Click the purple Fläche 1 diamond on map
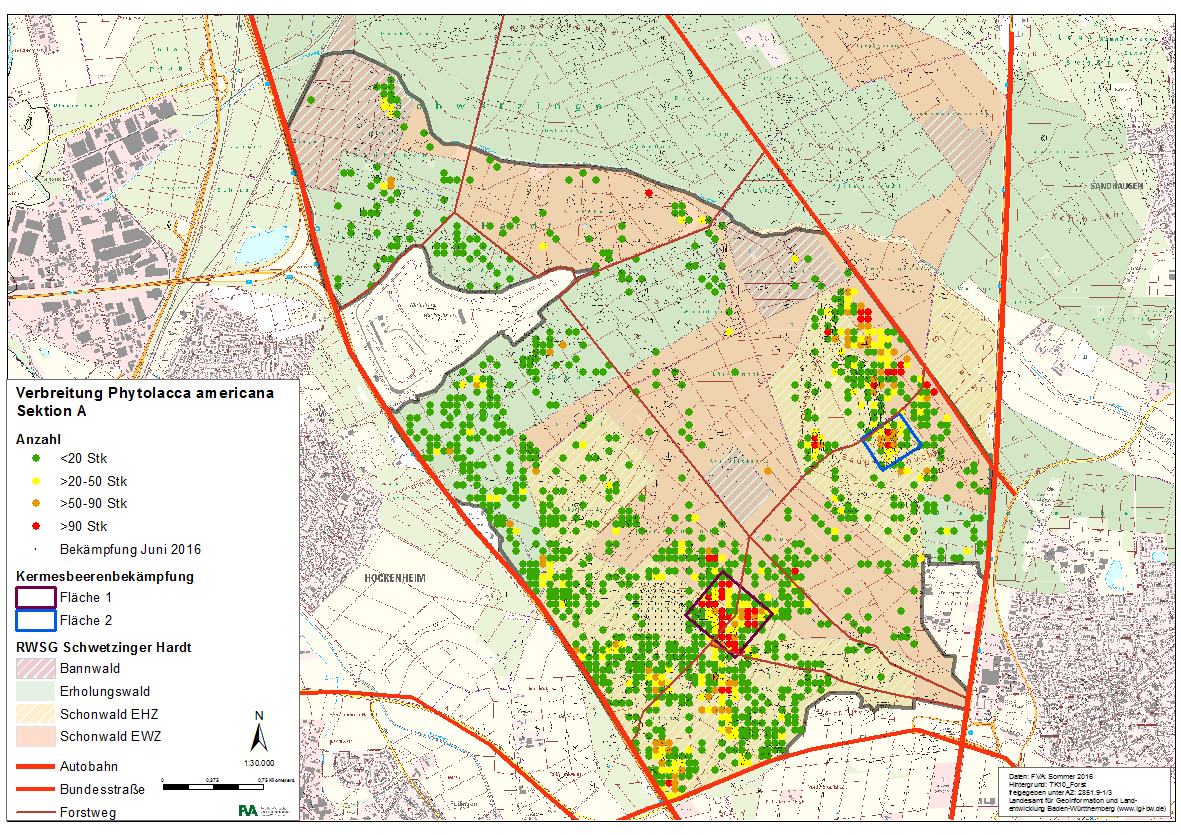 [x=728, y=613]
